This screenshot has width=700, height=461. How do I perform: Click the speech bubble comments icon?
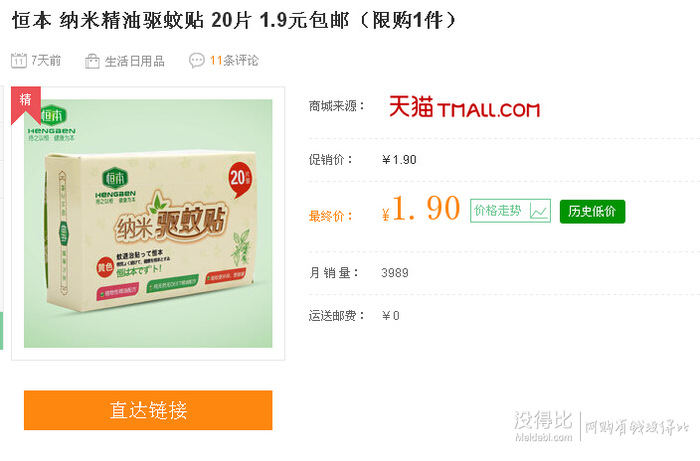tap(196, 60)
